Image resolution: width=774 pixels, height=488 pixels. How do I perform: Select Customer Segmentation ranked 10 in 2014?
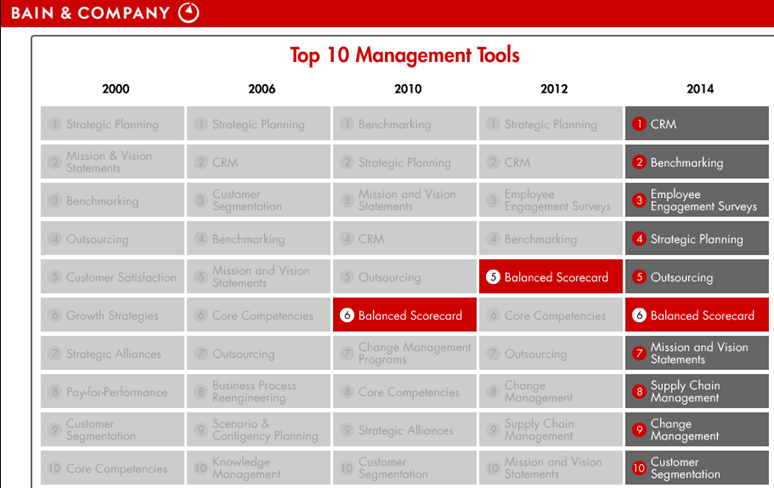[697, 468]
